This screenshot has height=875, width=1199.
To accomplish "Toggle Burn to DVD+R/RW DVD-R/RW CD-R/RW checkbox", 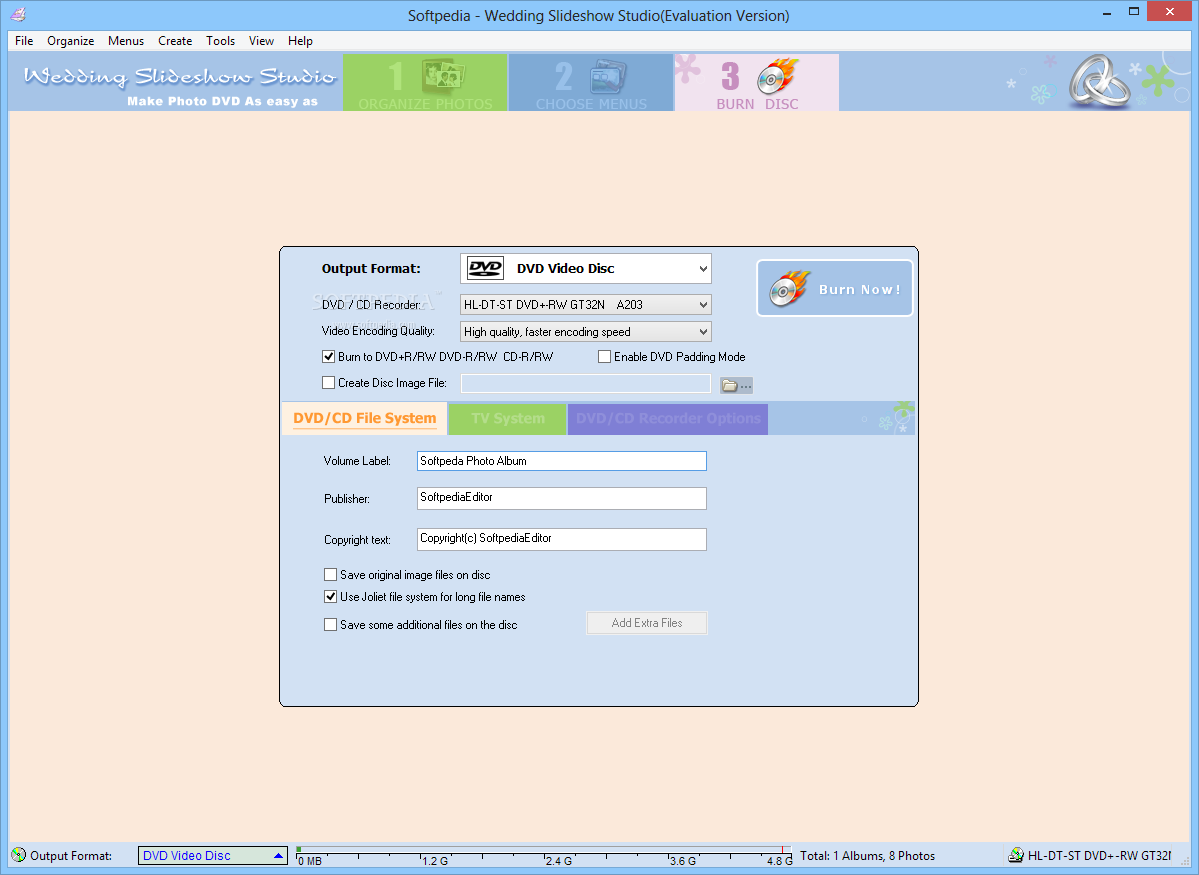I will 329,356.
